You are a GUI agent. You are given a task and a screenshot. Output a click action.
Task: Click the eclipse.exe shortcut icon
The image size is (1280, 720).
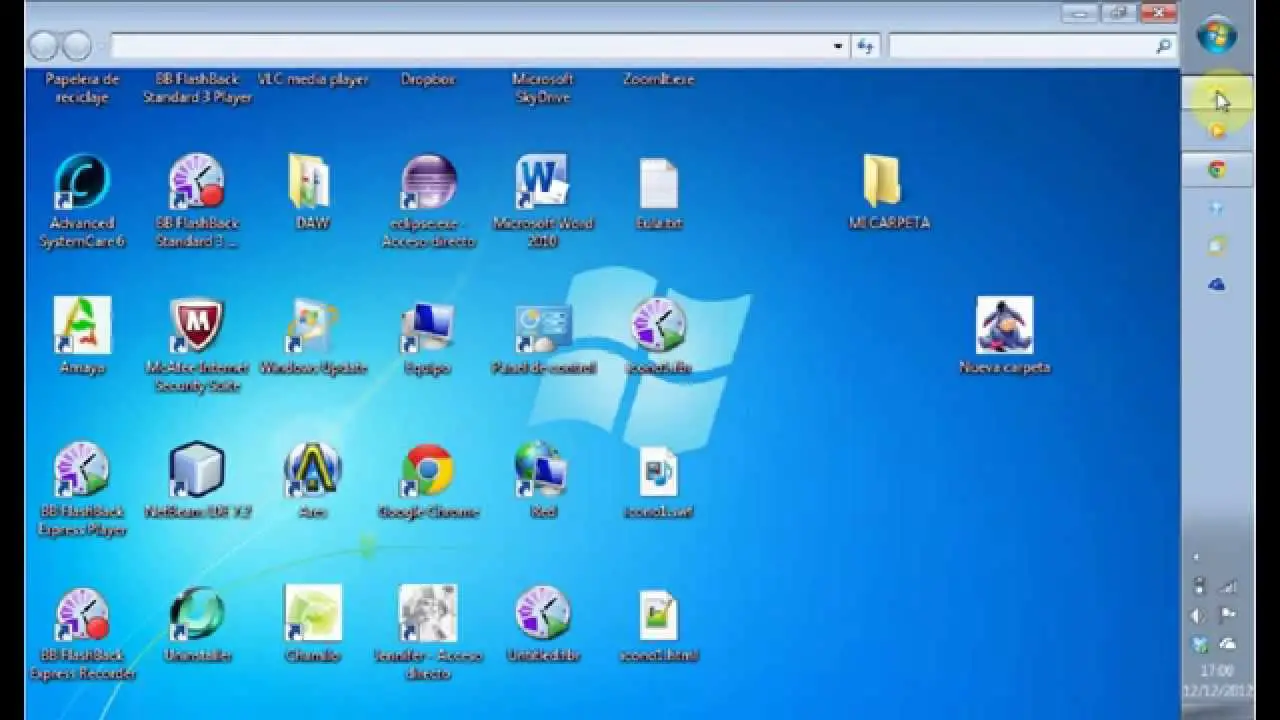428,183
